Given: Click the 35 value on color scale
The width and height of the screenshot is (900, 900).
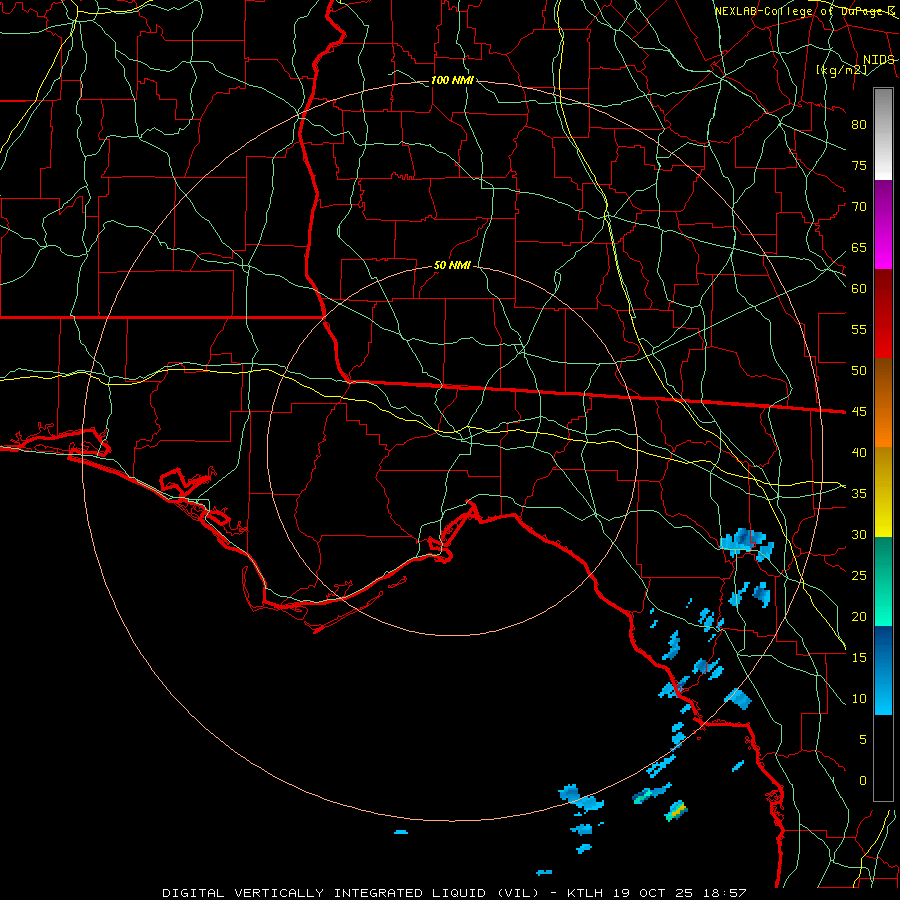Looking at the screenshot, I should pos(859,494).
